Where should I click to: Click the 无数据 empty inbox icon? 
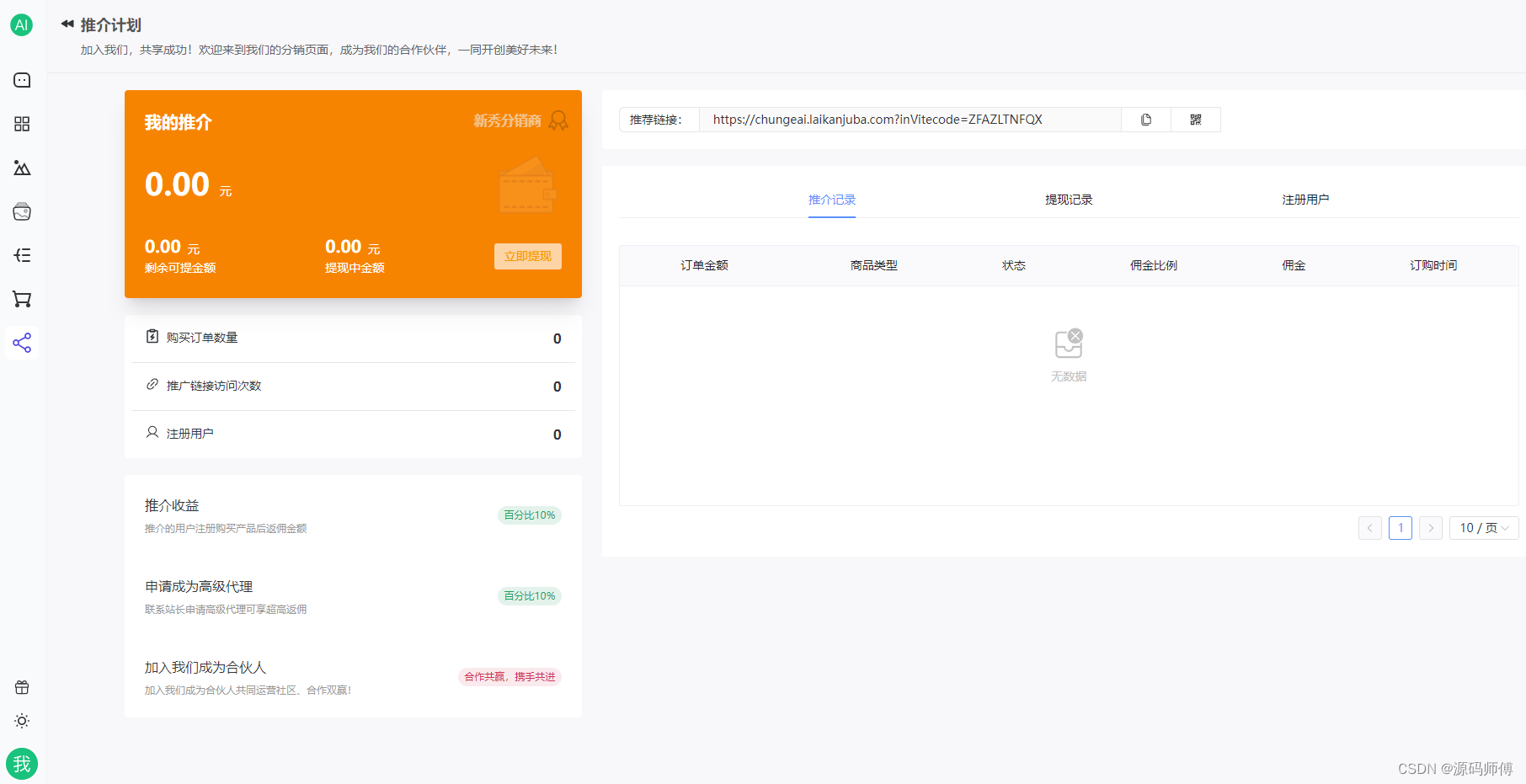(x=1069, y=344)
